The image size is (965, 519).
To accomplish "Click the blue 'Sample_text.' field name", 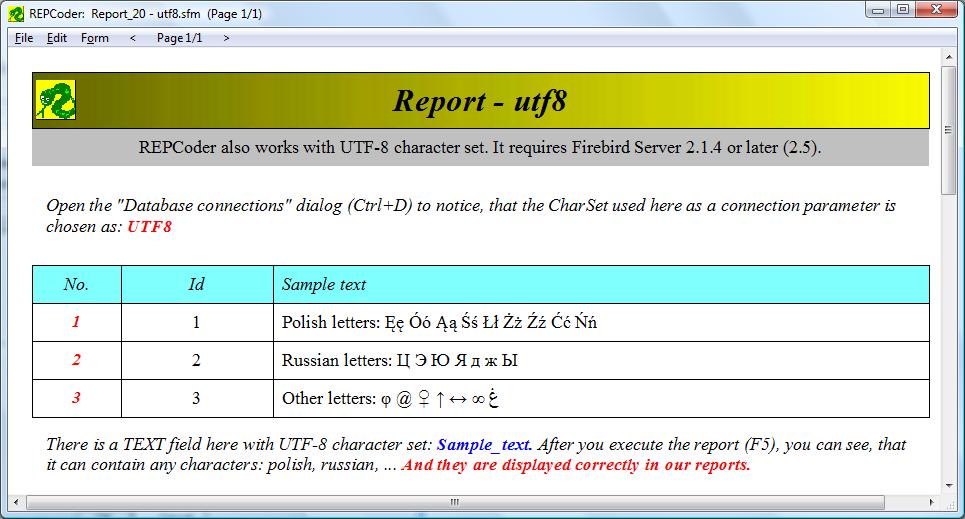I will tap(484, 445).
